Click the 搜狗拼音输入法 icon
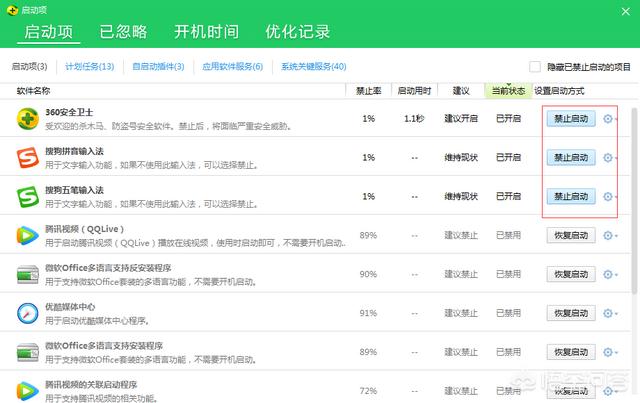Image resolution: width=640 pixels, height=403 pixels. point(28,158)
